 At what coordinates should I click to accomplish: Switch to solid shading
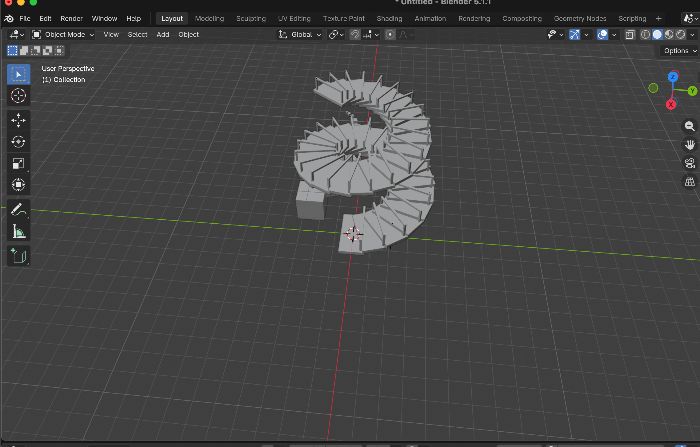pos(657,34)
